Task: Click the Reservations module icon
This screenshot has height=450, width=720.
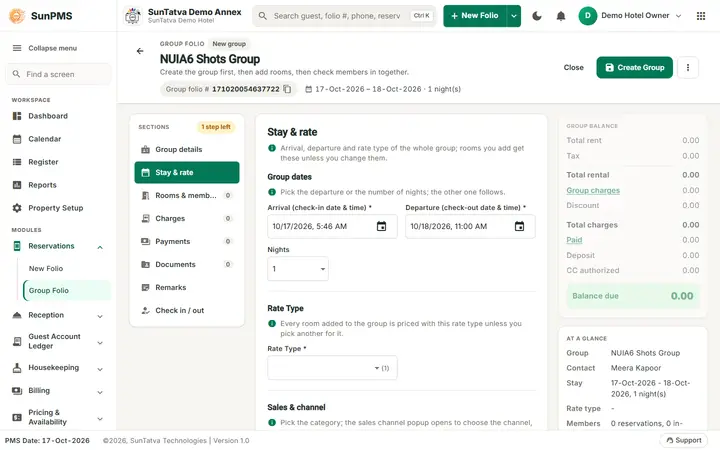Action: point(17,246)
